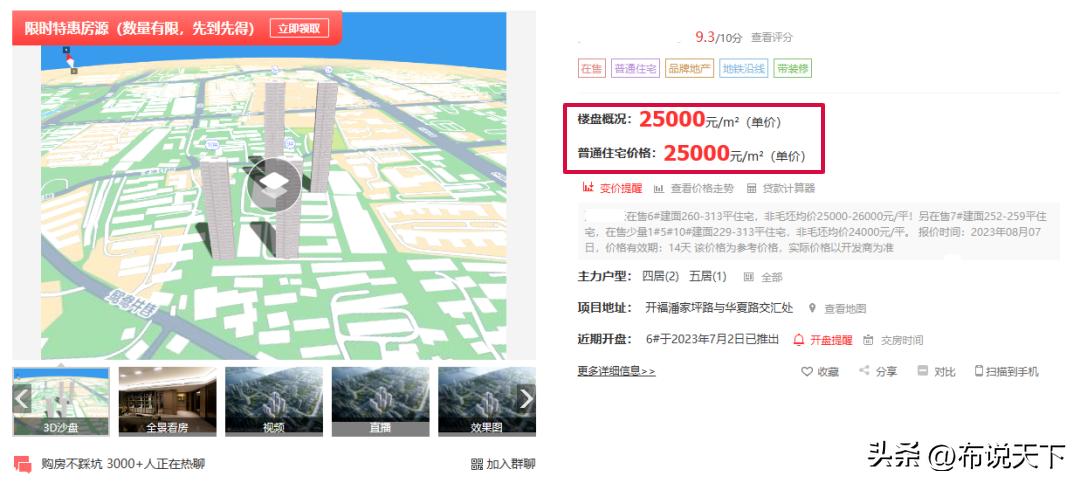Select the 视频 thumbnail

tap(273, 402)
